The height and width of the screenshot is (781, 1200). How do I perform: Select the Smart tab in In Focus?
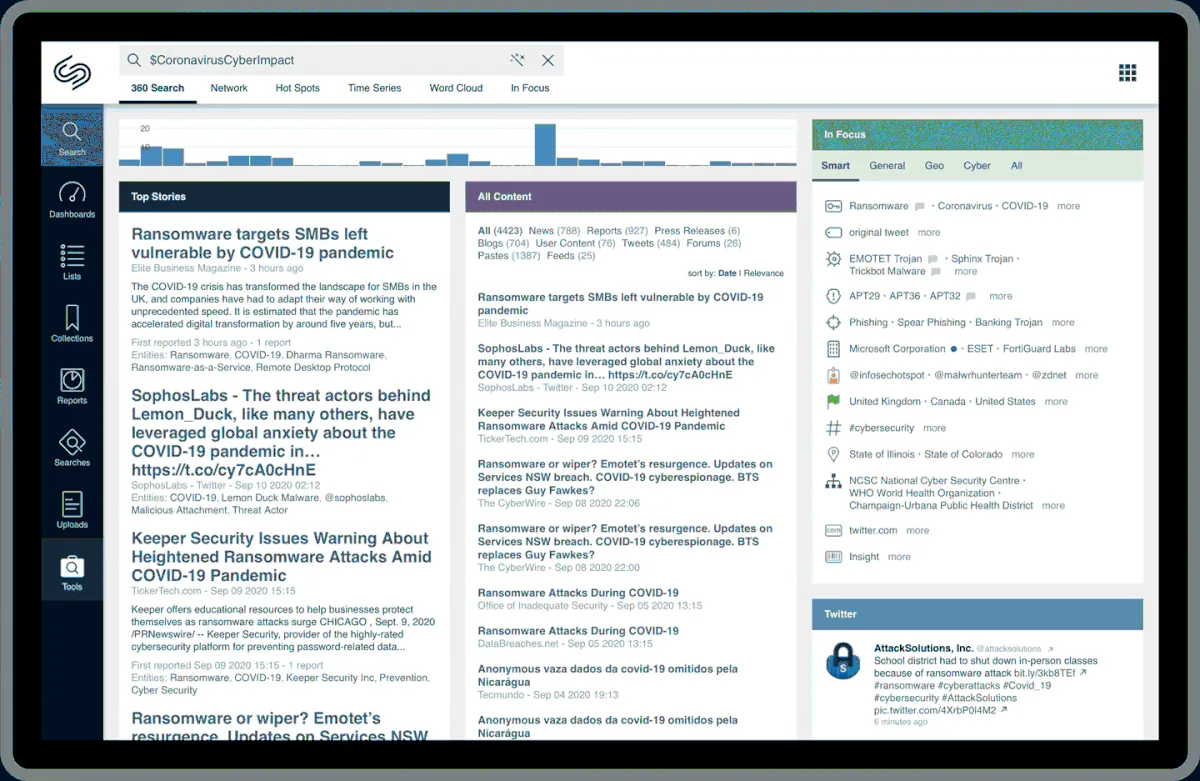click(x=835, y=166)
